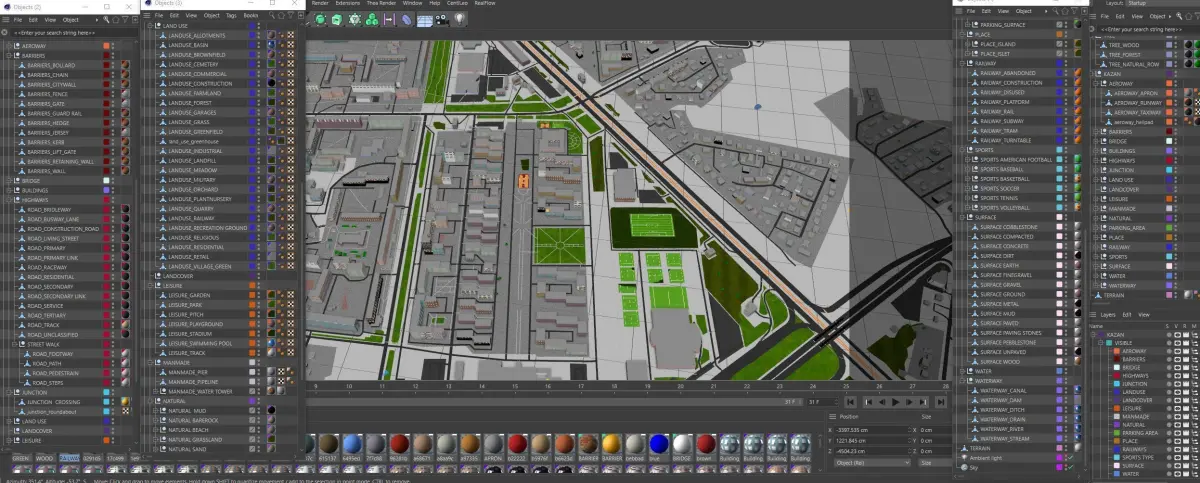Toggle visibility dots for LAND USE in Objects (3)
This screenshot has width=1200, height=483.
[x=260, y=25]
